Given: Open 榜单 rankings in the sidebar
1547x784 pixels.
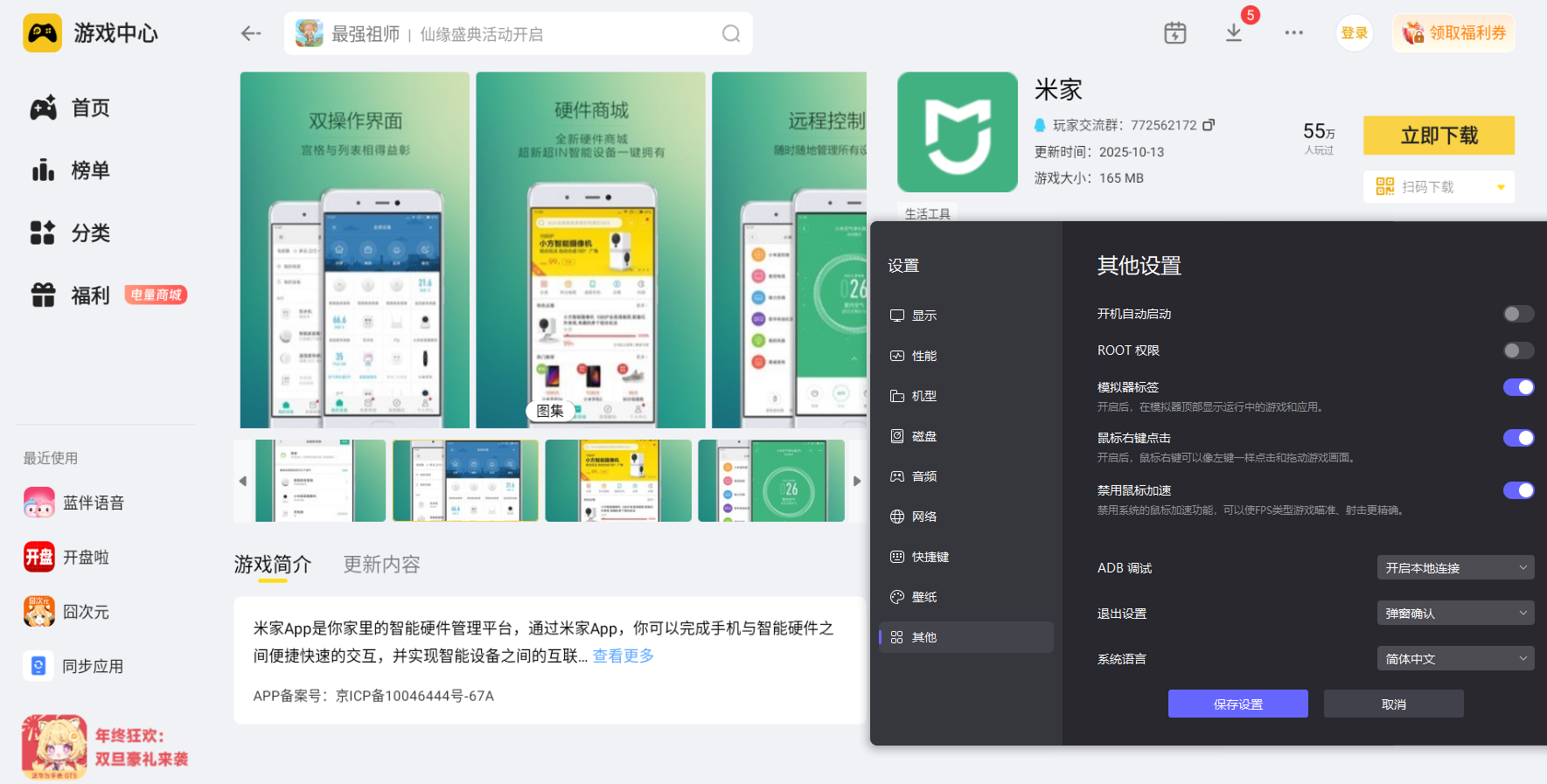Looking at the screenshot, I should click(70, 170).
